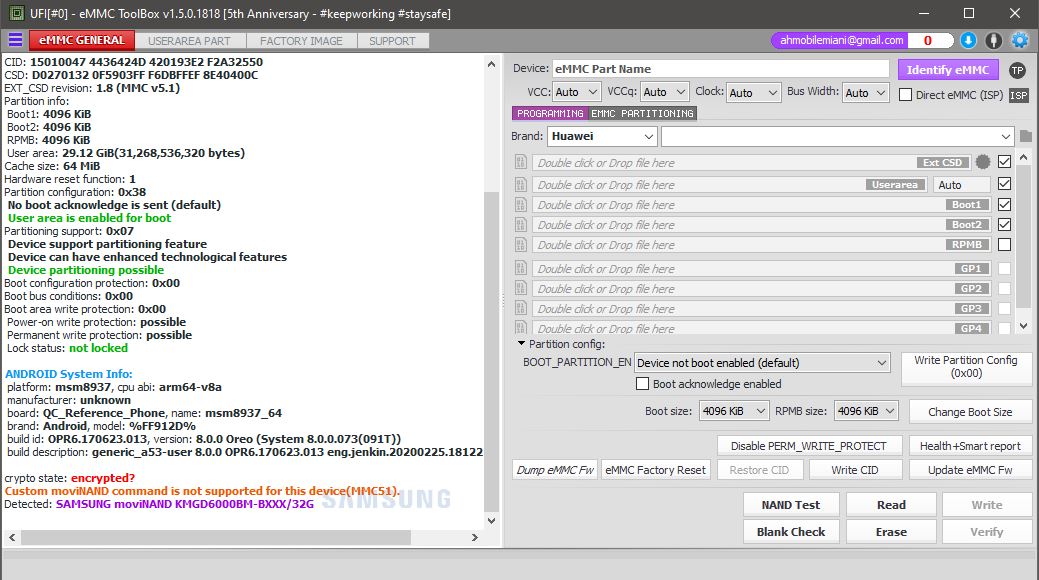Switch to FACTORY IMAGE tab
The height and width of the screenshot is (580, 1039).
(301, 41)
